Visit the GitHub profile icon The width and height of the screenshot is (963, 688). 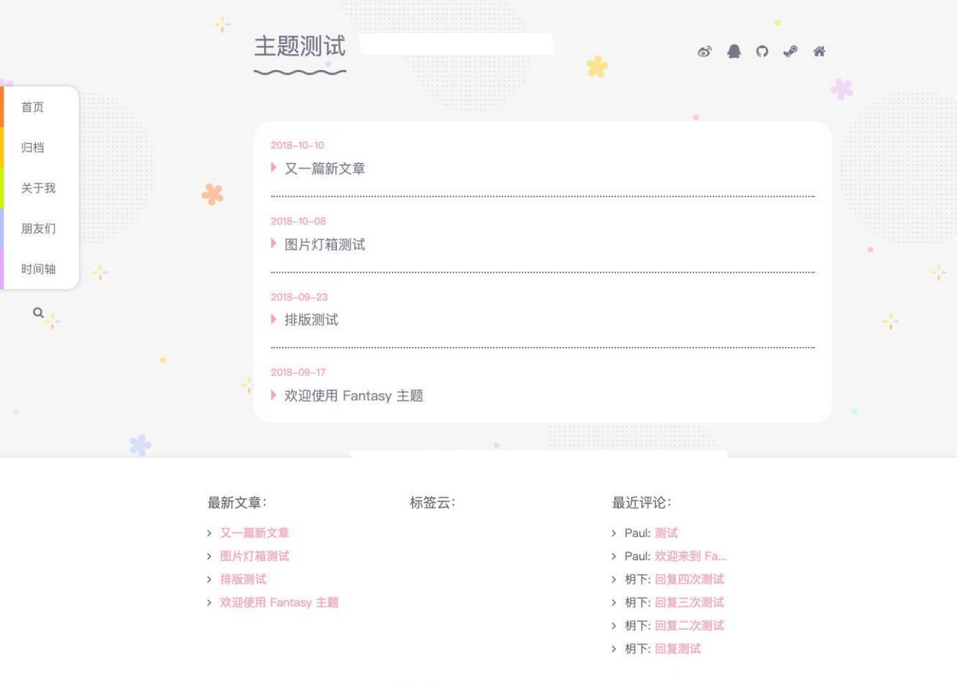pyautogui.click(x=762, y=52)
